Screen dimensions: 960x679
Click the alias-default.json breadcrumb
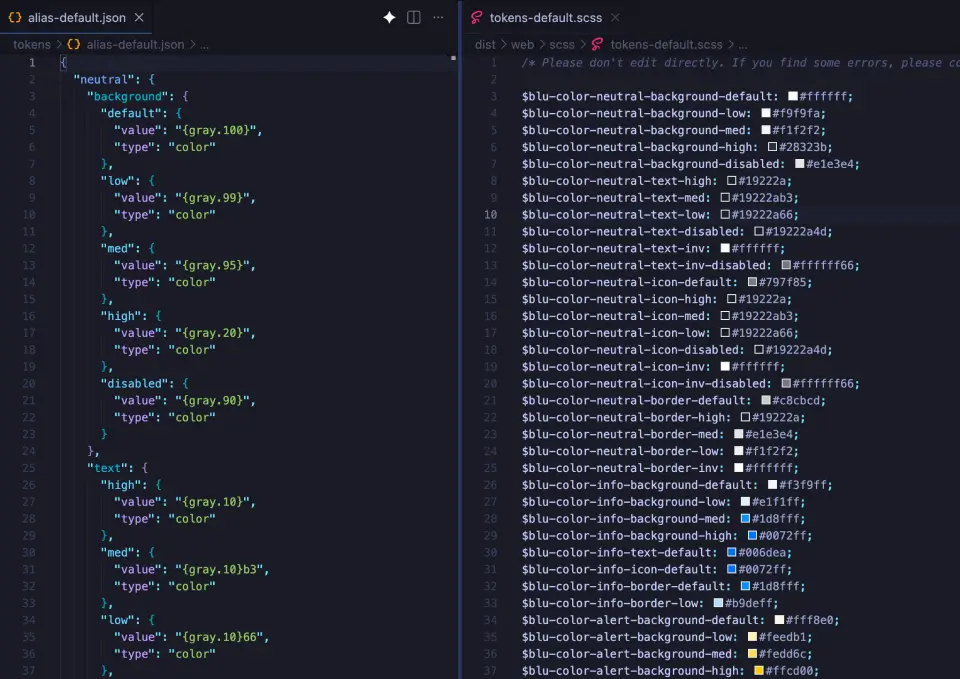pos(135,45)
